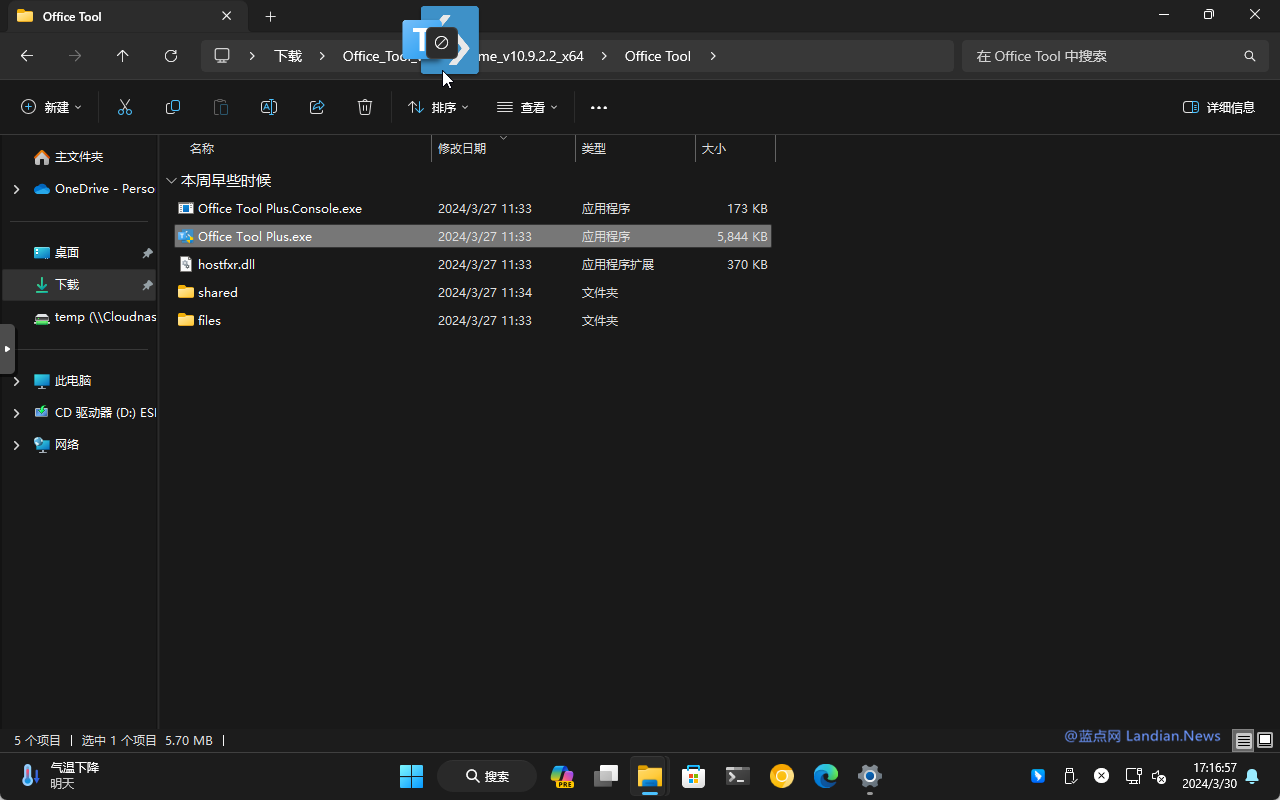Screen dimensions: 1280x800
Task: Click the Downloads breadcrumb segment
Action: pos(288,56)
